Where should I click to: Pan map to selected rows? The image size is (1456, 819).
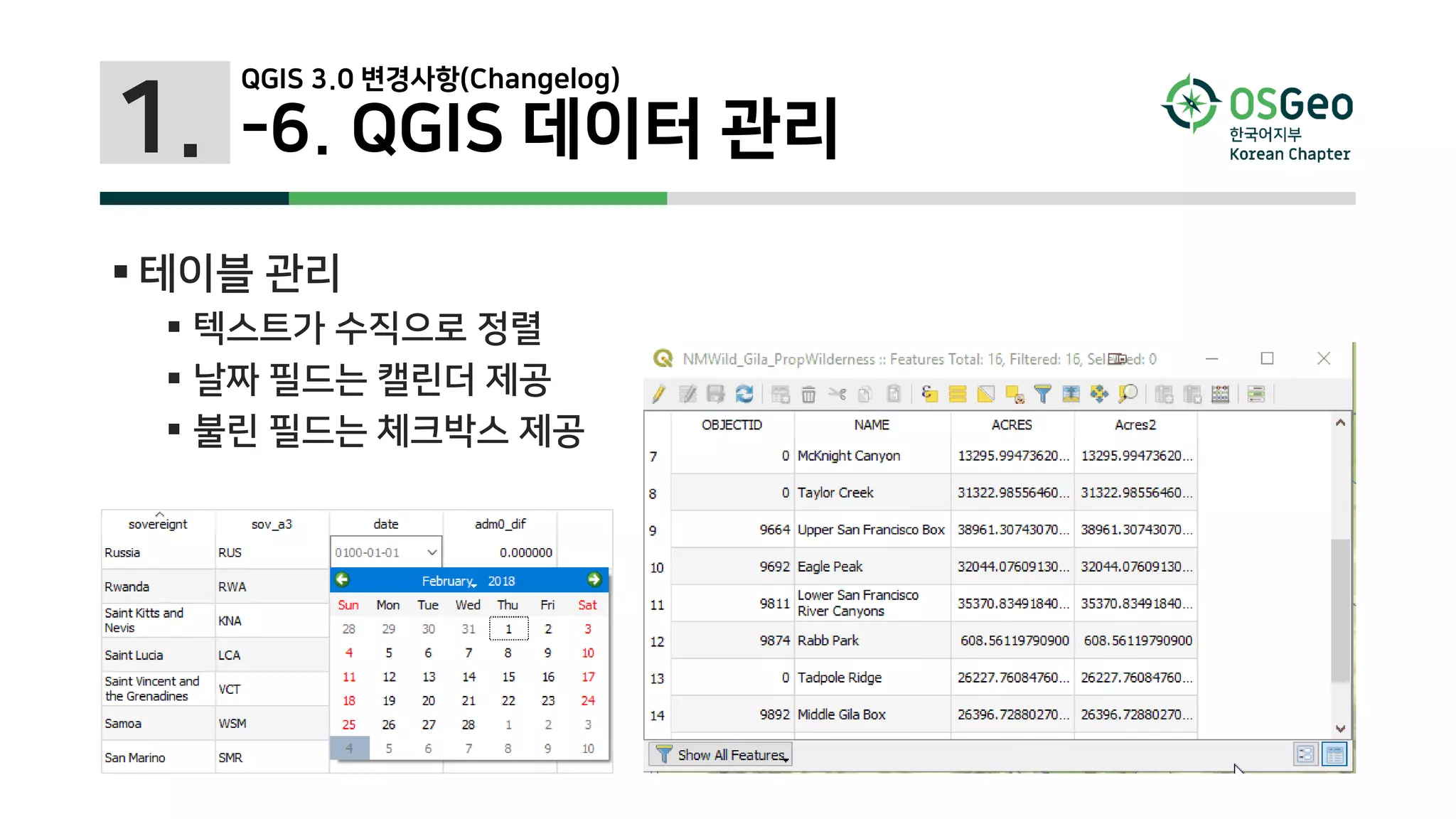pos(1099,394)
